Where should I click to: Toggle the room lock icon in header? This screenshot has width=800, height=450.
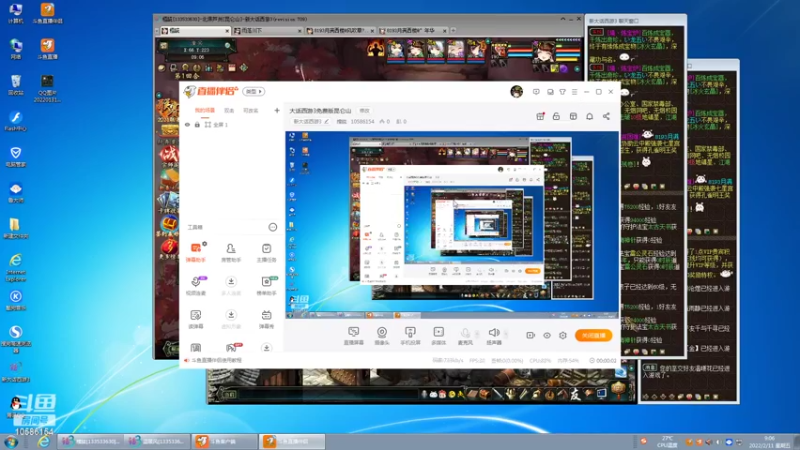[556, 116]
